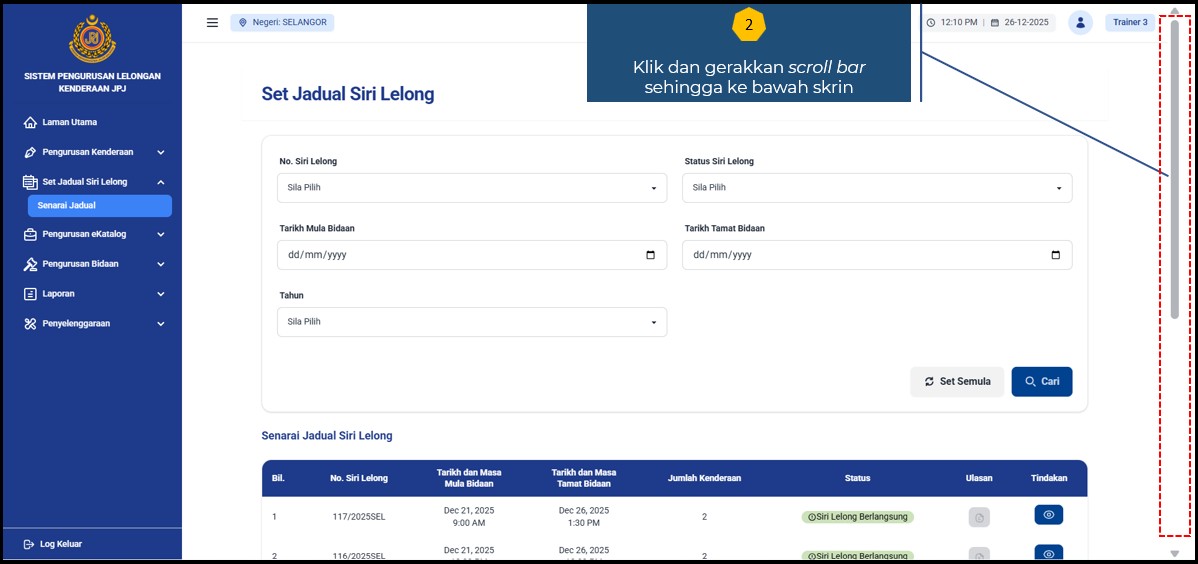Click calendar icon in Tarikh Tamat Bidaan

[1055, 255]
